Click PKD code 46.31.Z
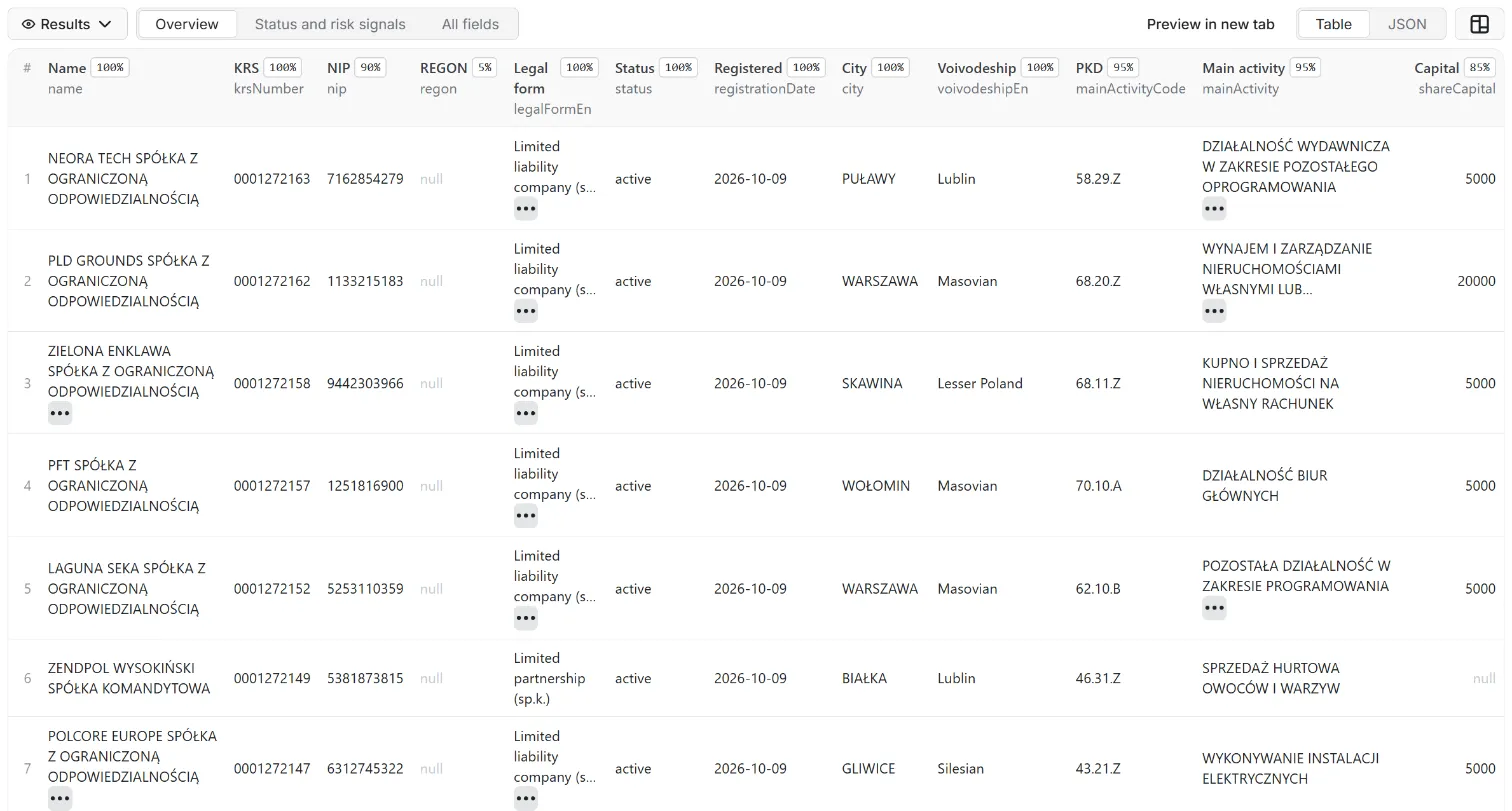The width and height of the screenshot is (1512, 811). coord(1098,678)
